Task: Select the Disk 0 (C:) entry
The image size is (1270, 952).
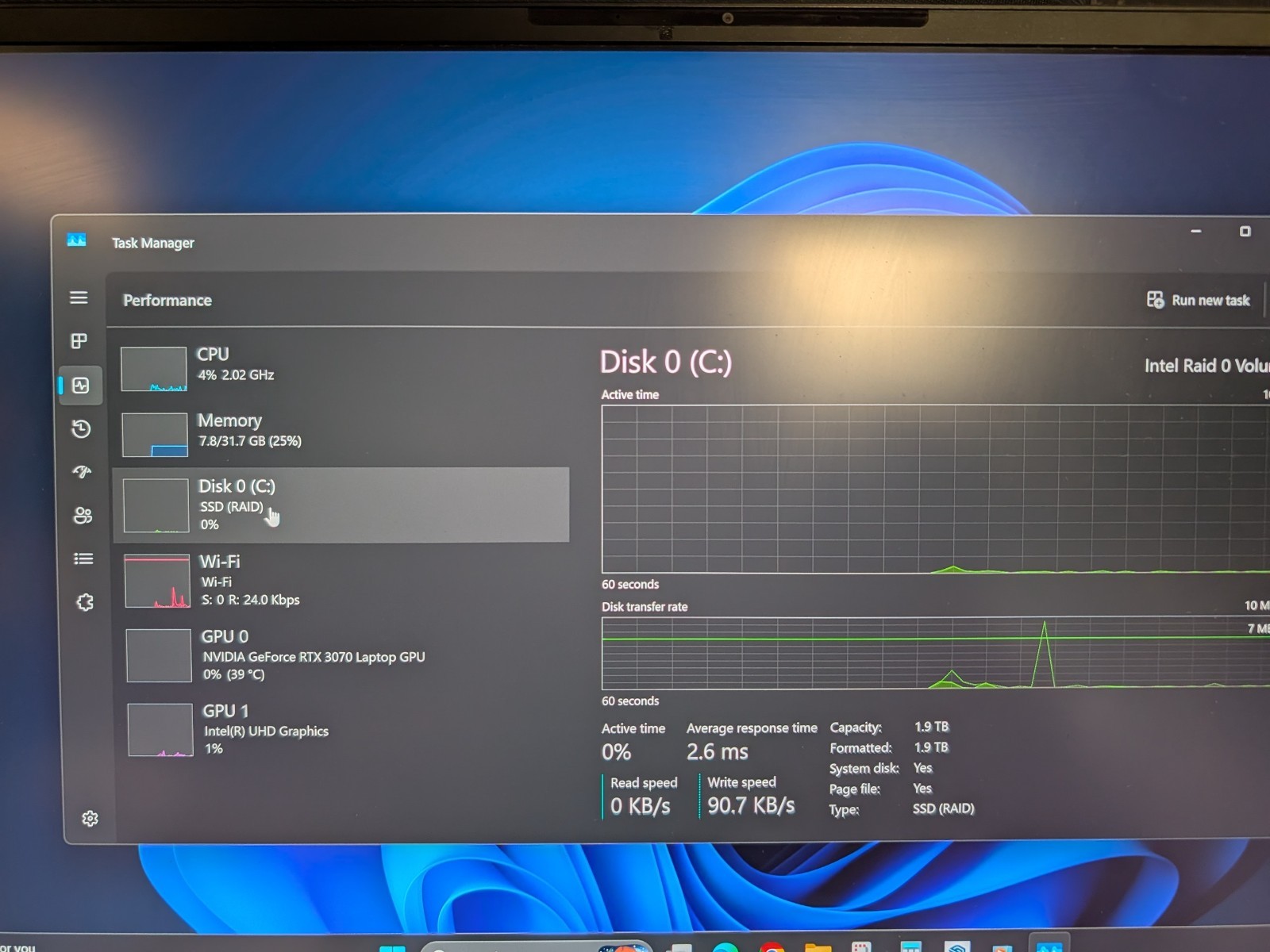Action: [x=341, y=505]
